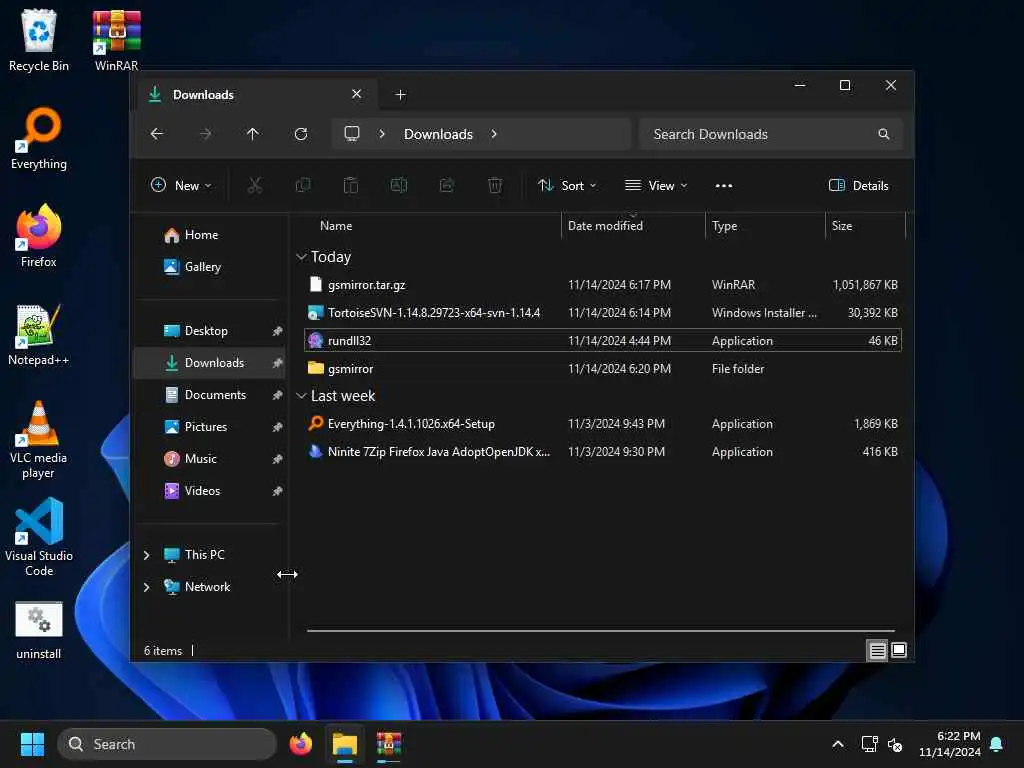Open the Sort dropdown
The image size is (1024, 768).
[567, 185]
